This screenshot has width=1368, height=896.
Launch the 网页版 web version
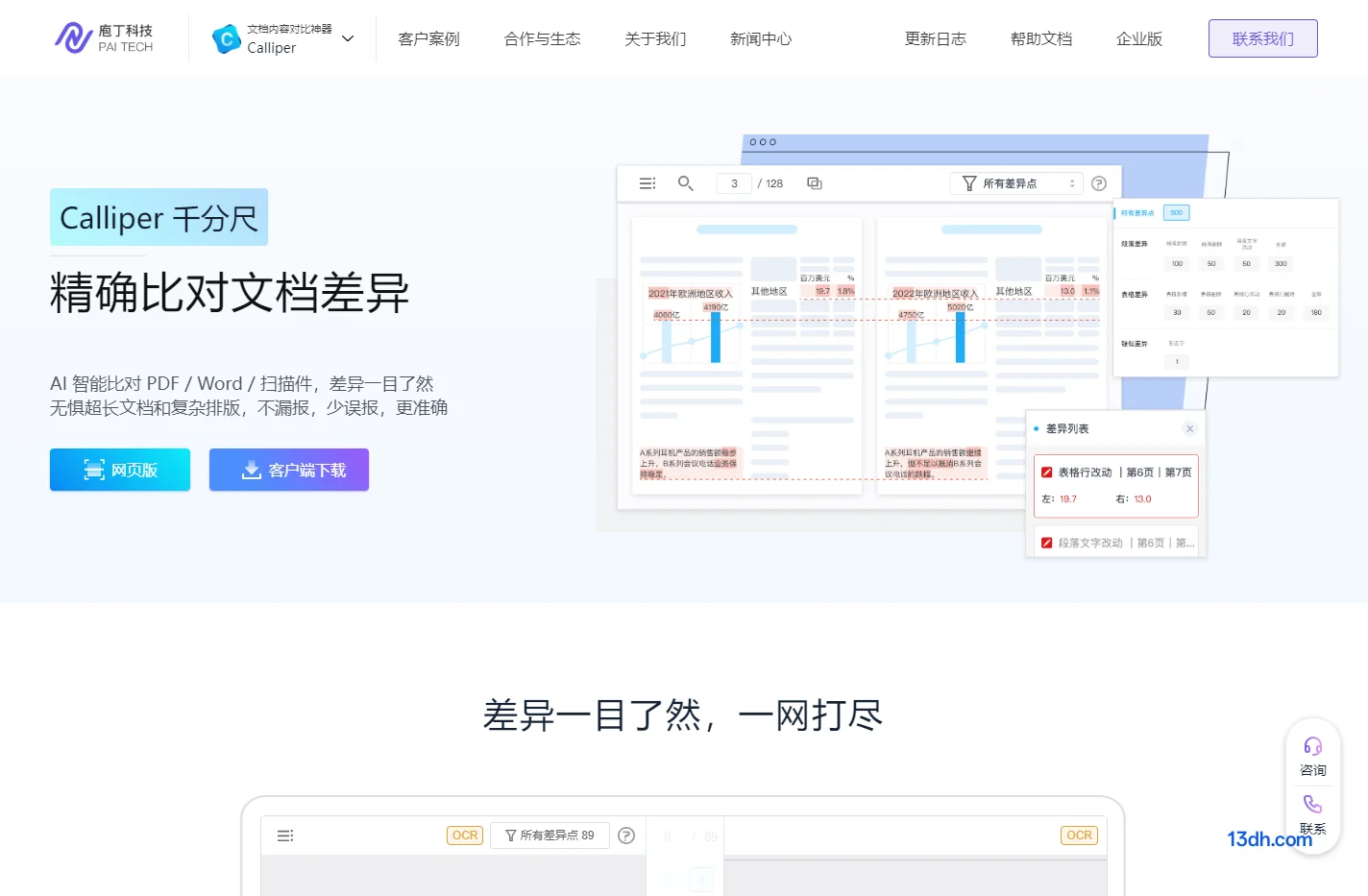pos(120,470)
